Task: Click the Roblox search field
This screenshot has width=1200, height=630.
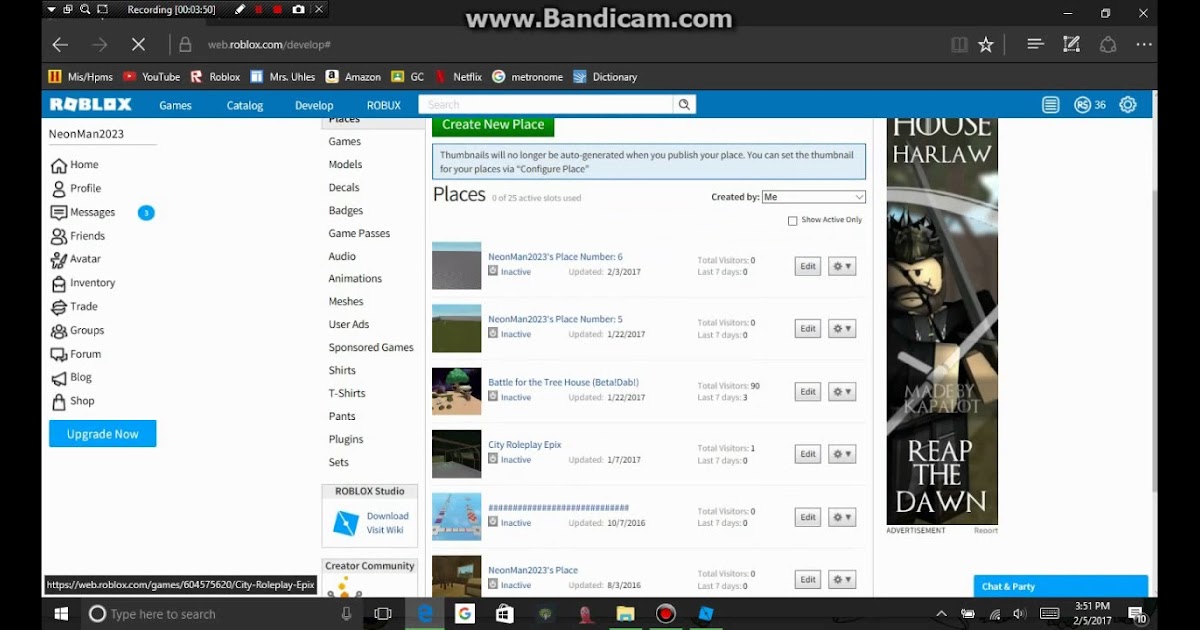Action: click(x=546, y=104)
